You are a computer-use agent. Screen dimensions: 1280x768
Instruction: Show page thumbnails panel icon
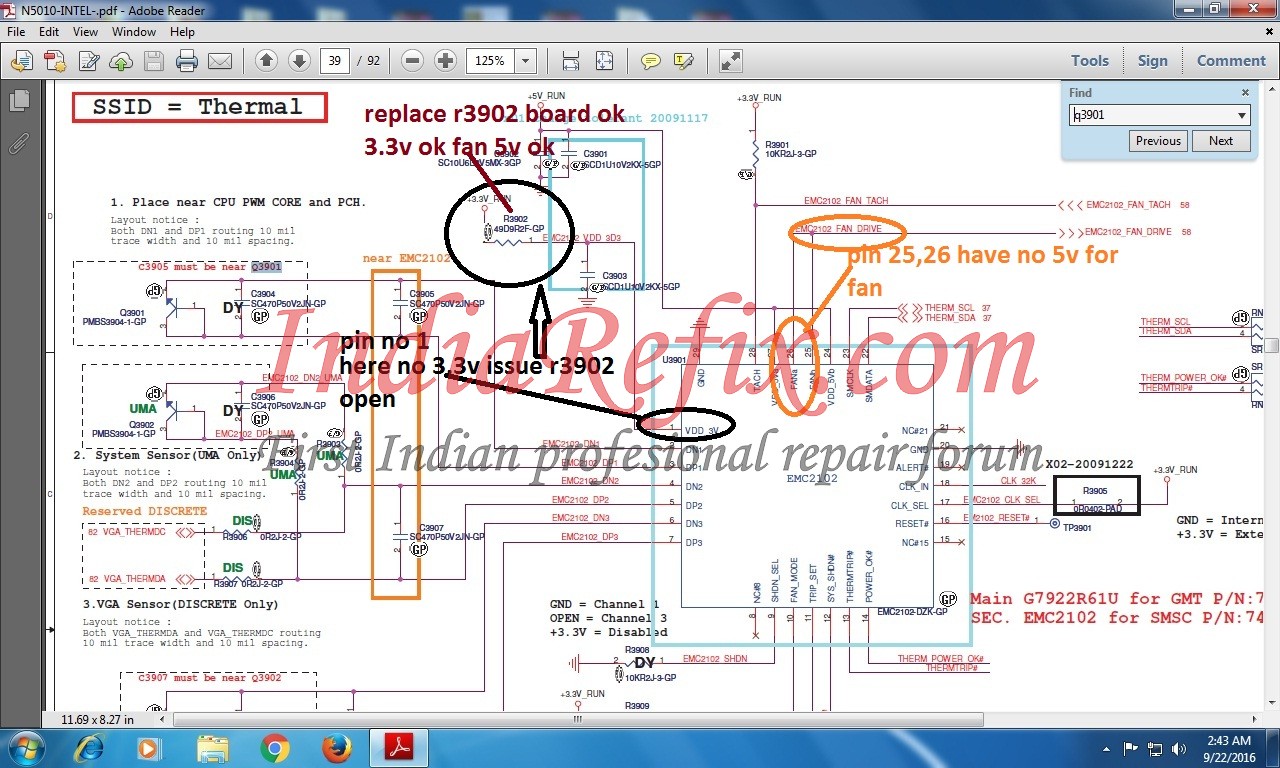[x=19, y=101]
